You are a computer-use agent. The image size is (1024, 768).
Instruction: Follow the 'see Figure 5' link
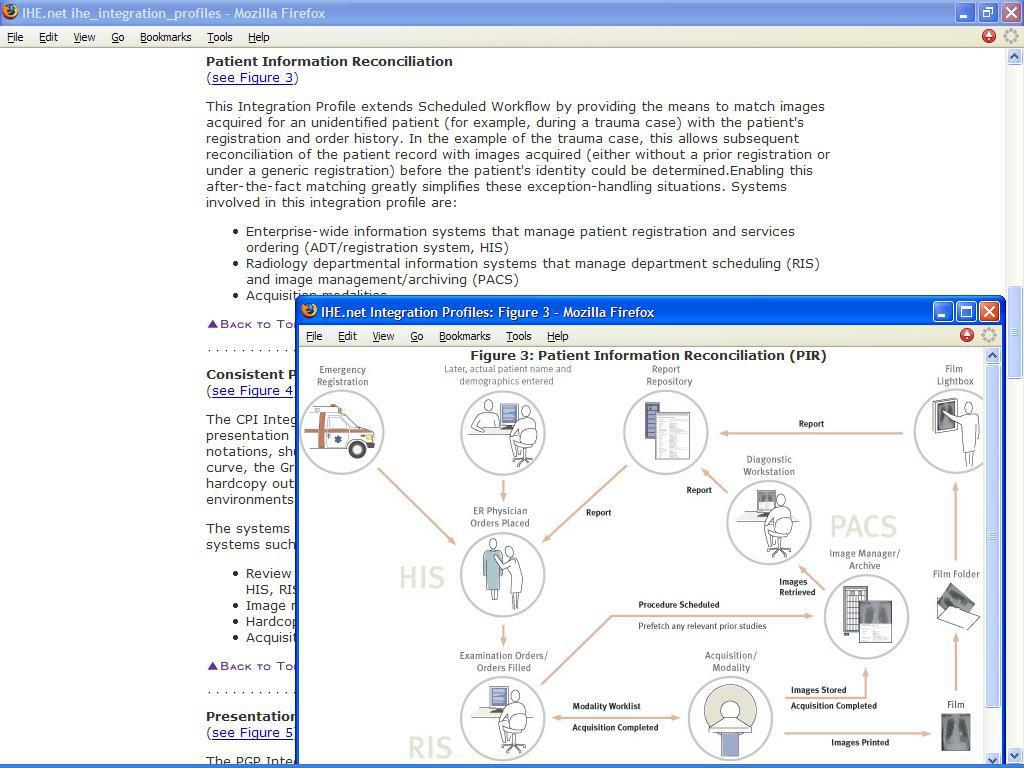252,733
